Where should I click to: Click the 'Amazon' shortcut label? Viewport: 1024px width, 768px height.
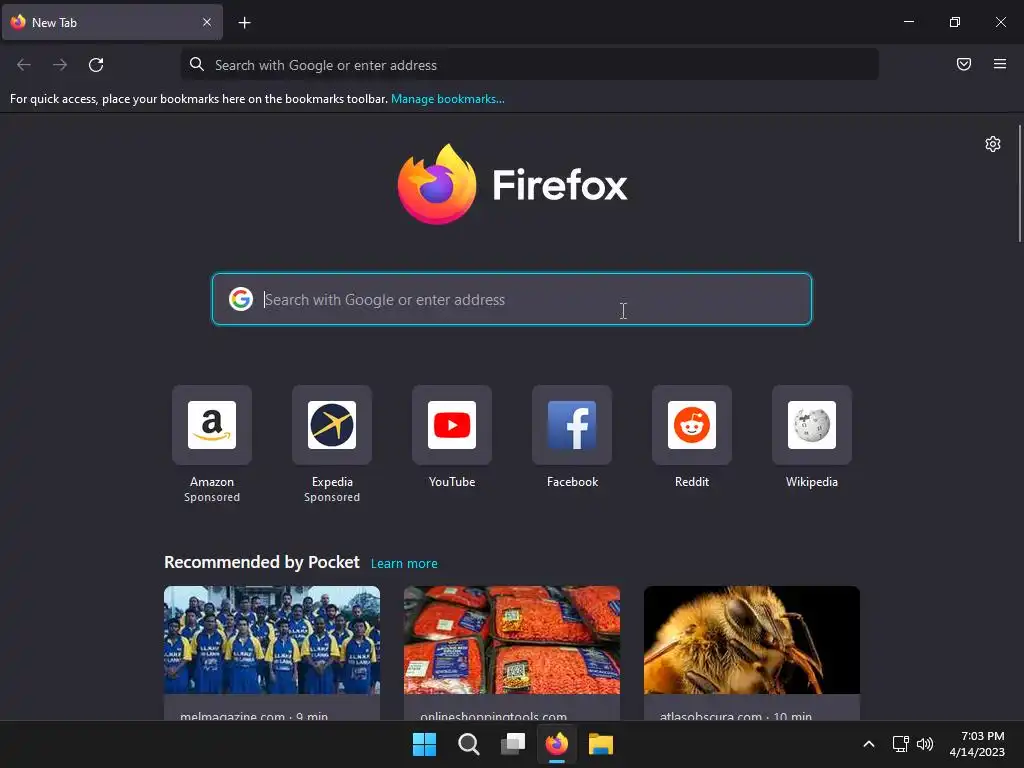pos(212,482)
